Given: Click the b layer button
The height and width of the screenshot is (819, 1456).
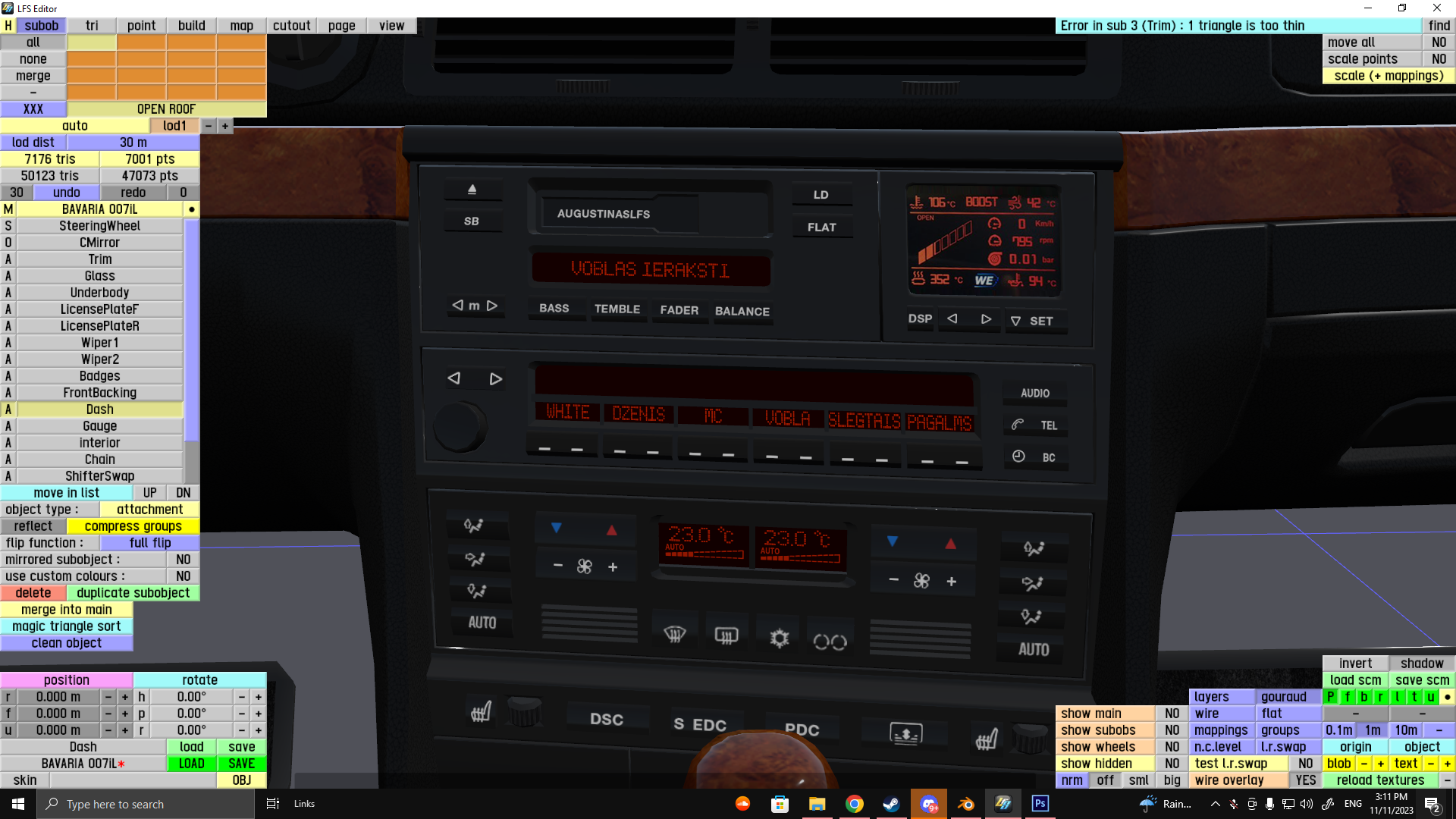Looking at the screenshot, I should (1364, 697).
